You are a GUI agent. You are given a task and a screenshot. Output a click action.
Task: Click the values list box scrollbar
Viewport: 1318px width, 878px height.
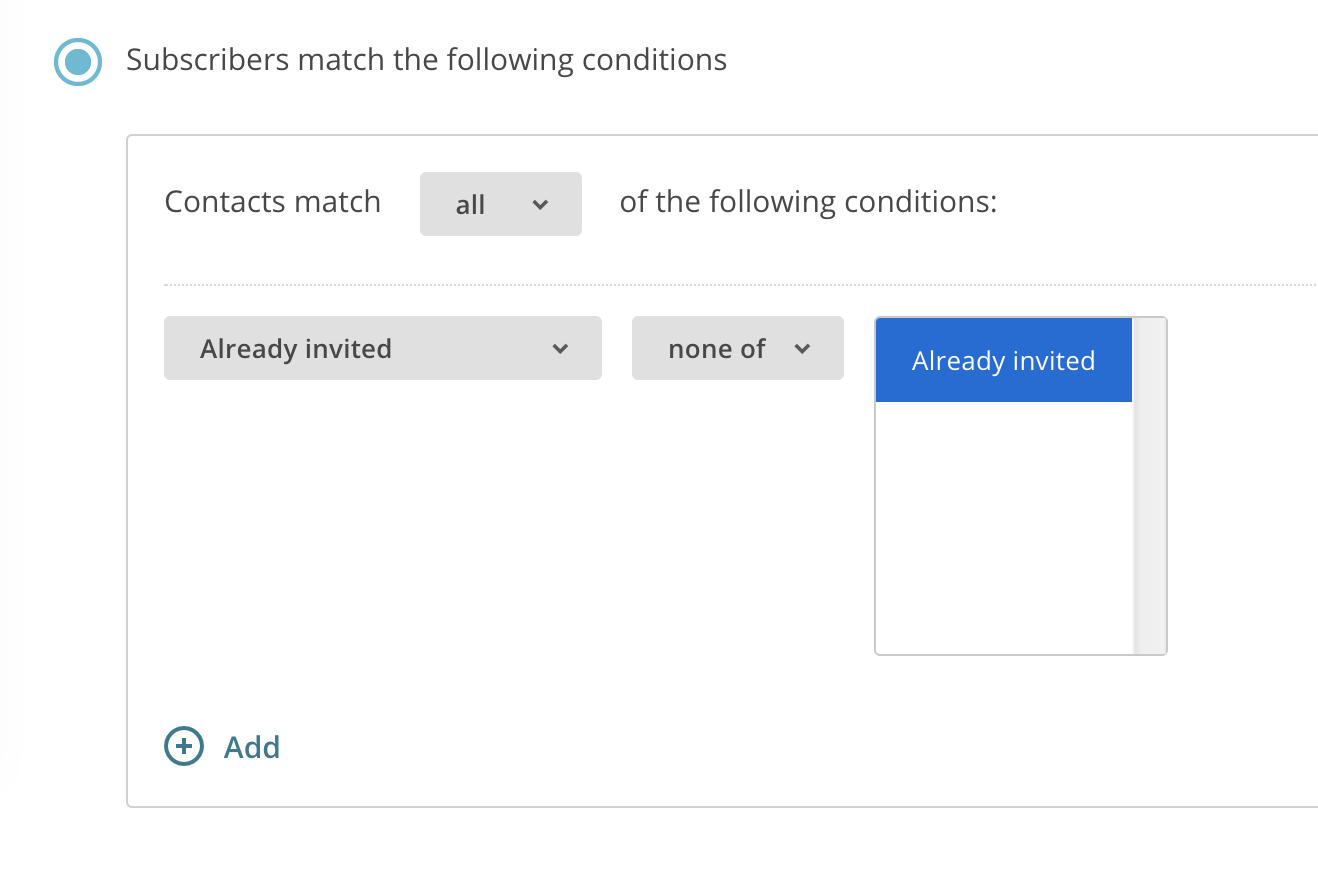point(1150,486)
